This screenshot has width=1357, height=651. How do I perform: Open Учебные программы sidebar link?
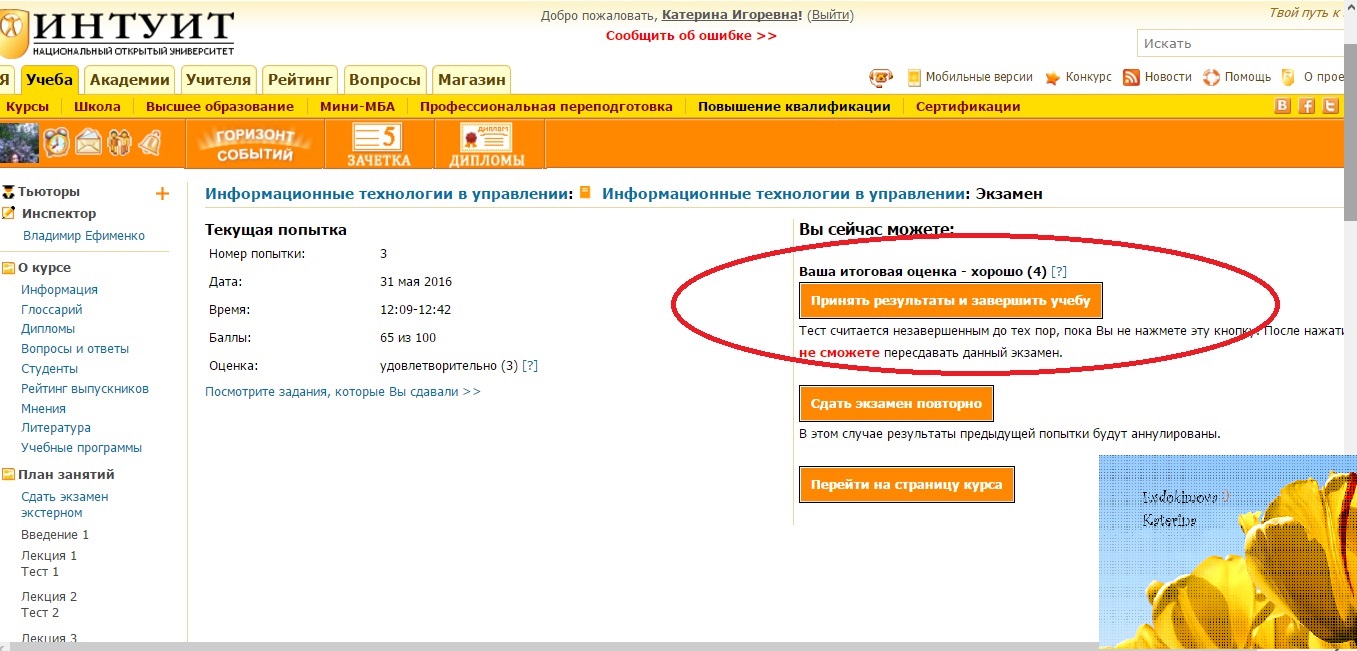(82, 448)
